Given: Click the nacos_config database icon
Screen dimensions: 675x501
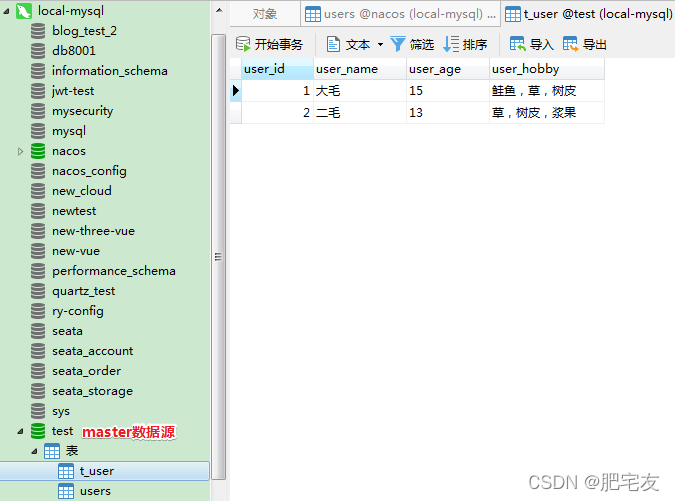Looking at the screenshot, I should pos(38,171).
